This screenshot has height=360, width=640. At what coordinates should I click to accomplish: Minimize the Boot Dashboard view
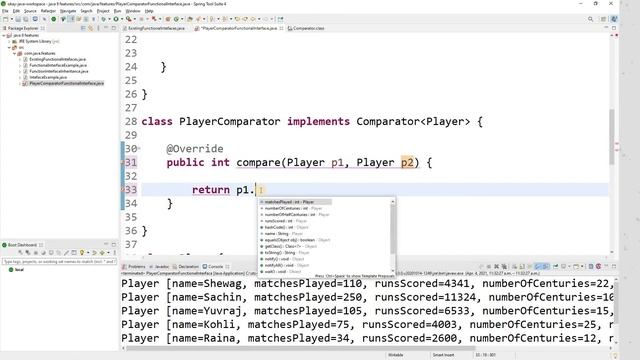pos(106,245)
